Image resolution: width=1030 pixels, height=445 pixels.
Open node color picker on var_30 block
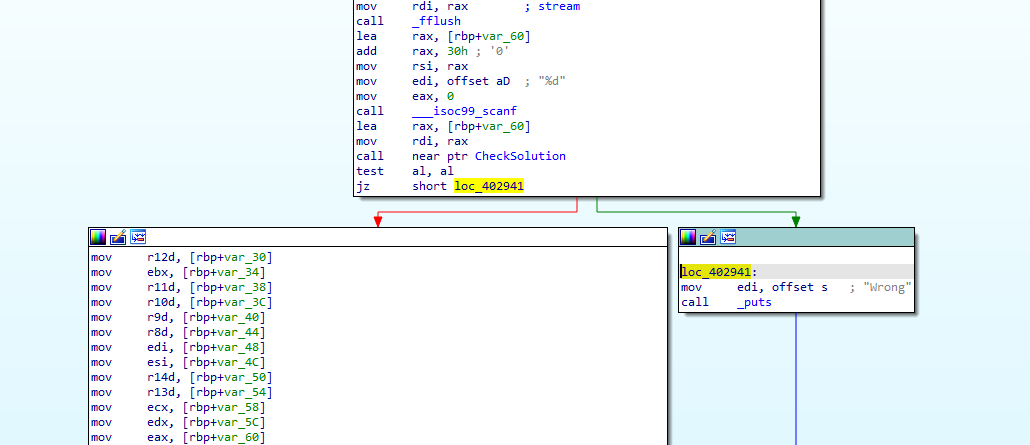coord(98,237)
